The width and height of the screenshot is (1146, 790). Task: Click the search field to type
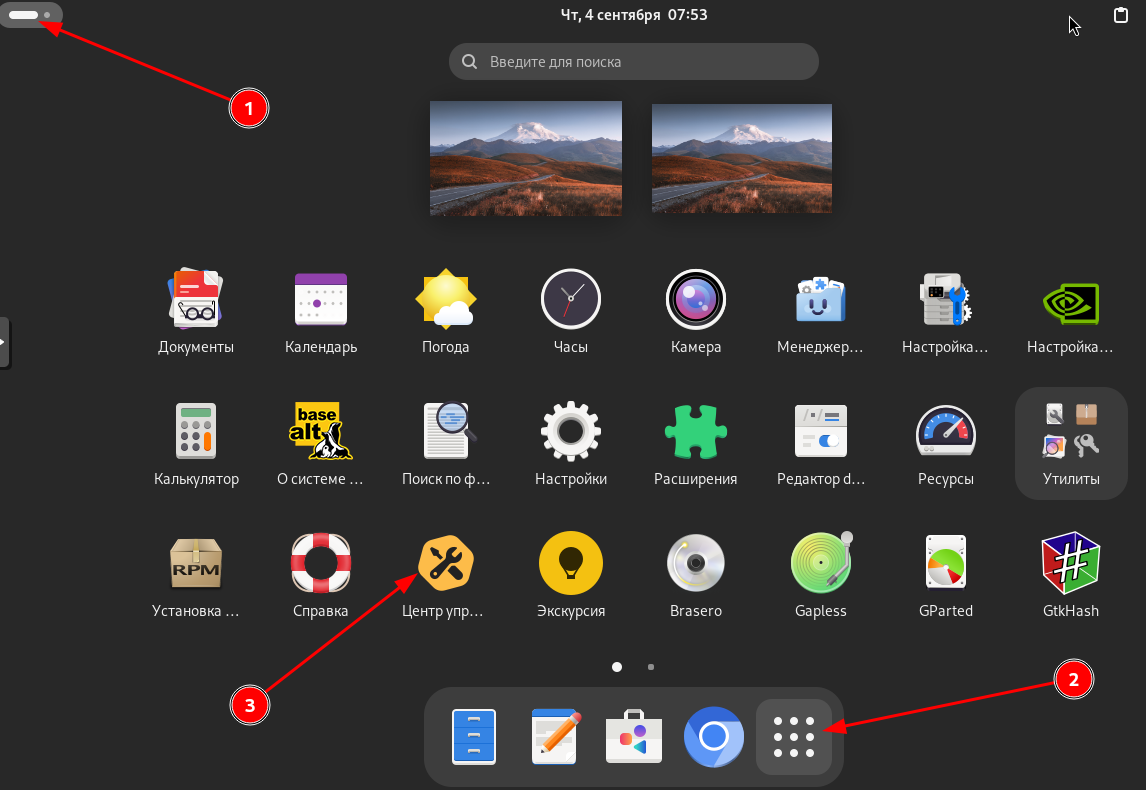point(633,62)
